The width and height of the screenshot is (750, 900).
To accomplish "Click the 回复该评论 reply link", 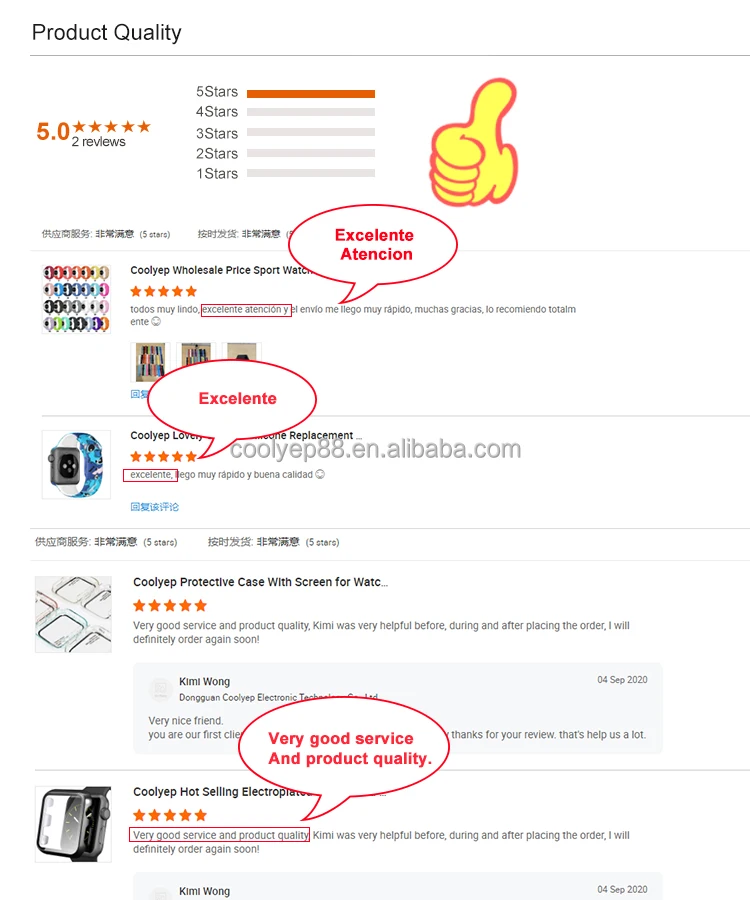I will pyautogui.click(x=154, y=507).
